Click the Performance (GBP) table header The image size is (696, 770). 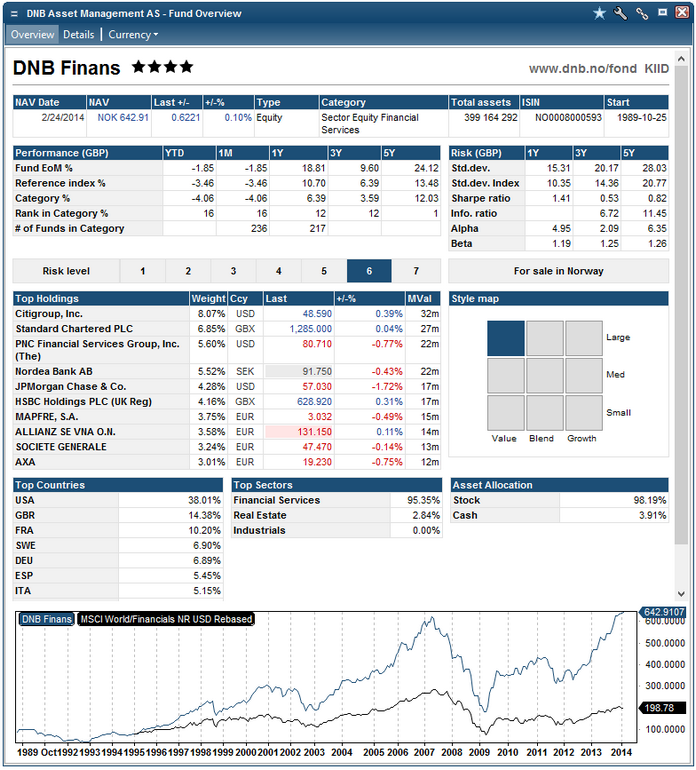pos(87,153)
